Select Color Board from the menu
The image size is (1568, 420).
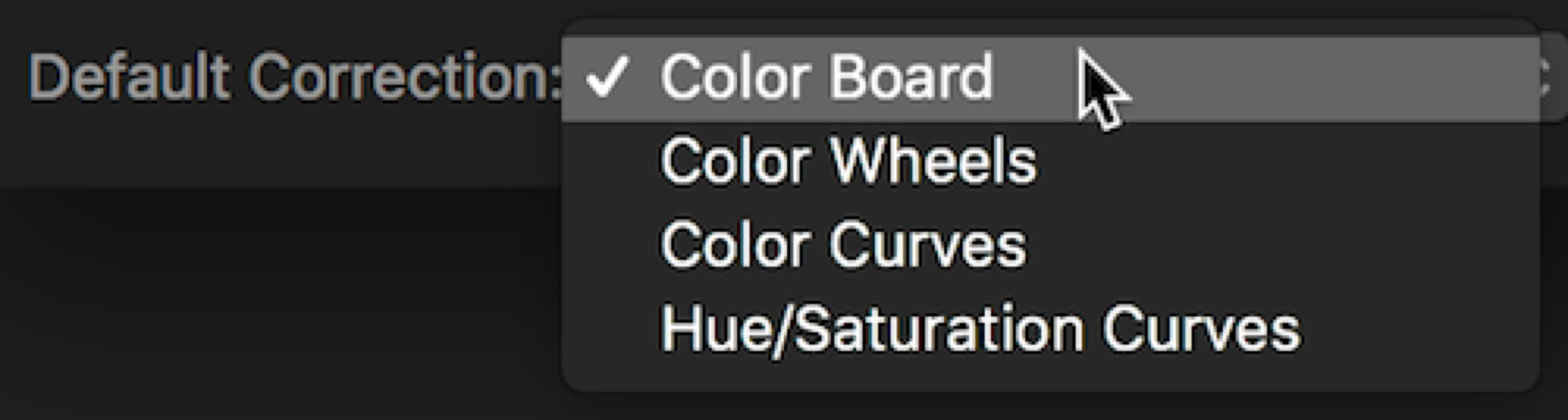826,78
